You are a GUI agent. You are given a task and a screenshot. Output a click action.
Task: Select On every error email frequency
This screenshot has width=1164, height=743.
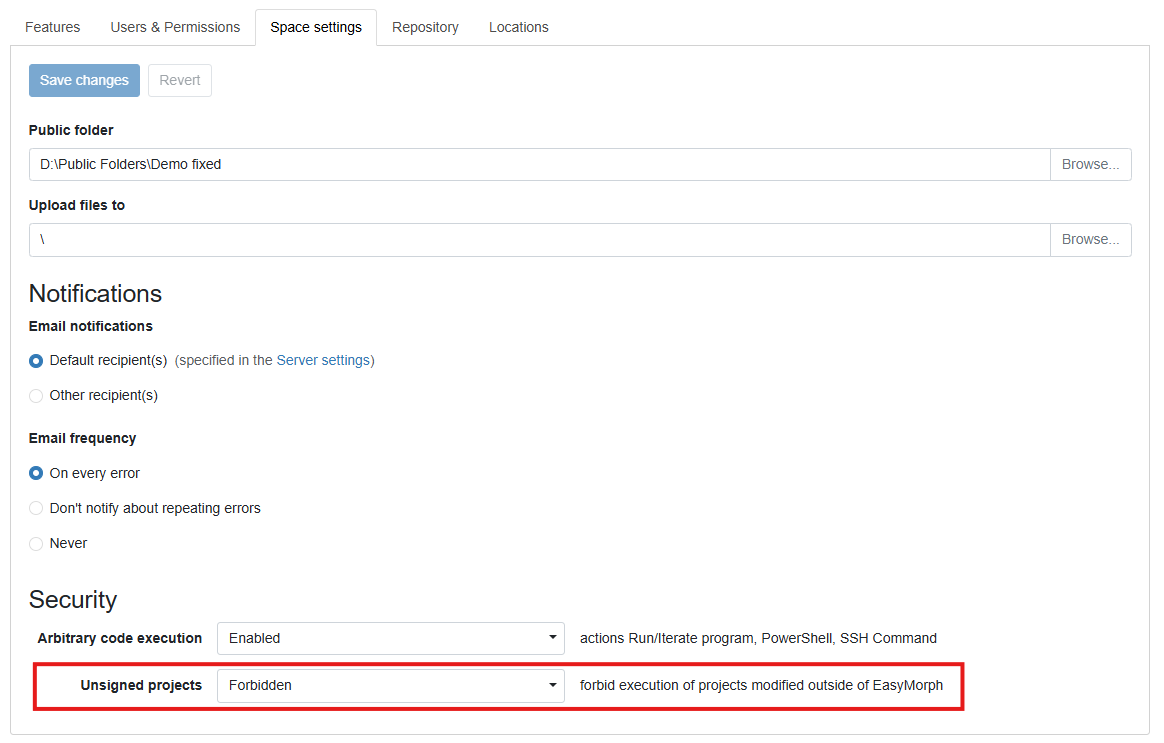click(37, 474)
